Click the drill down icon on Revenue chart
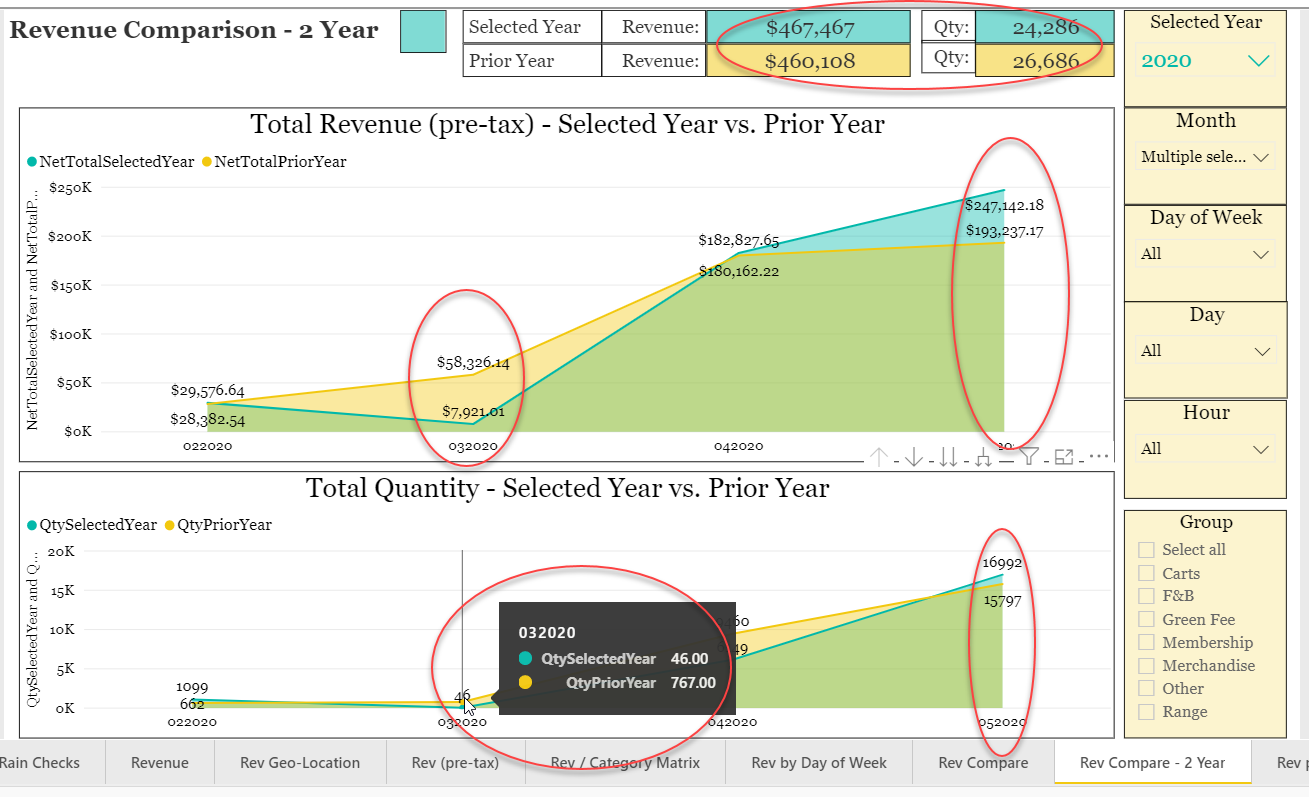 pos(914,456)
